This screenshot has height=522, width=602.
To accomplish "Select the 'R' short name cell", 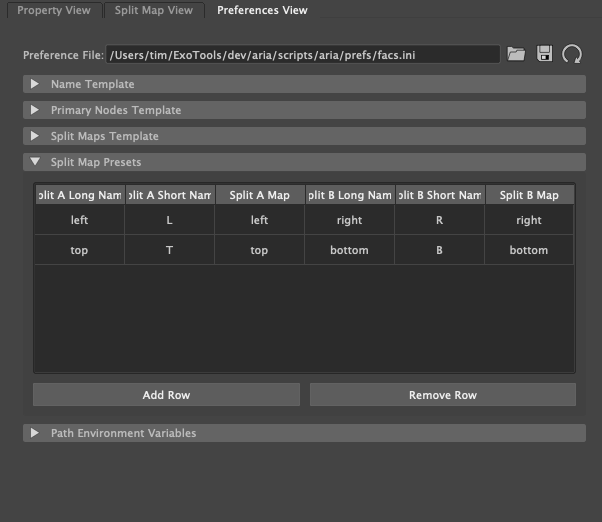I will click(x=440, y=220).
